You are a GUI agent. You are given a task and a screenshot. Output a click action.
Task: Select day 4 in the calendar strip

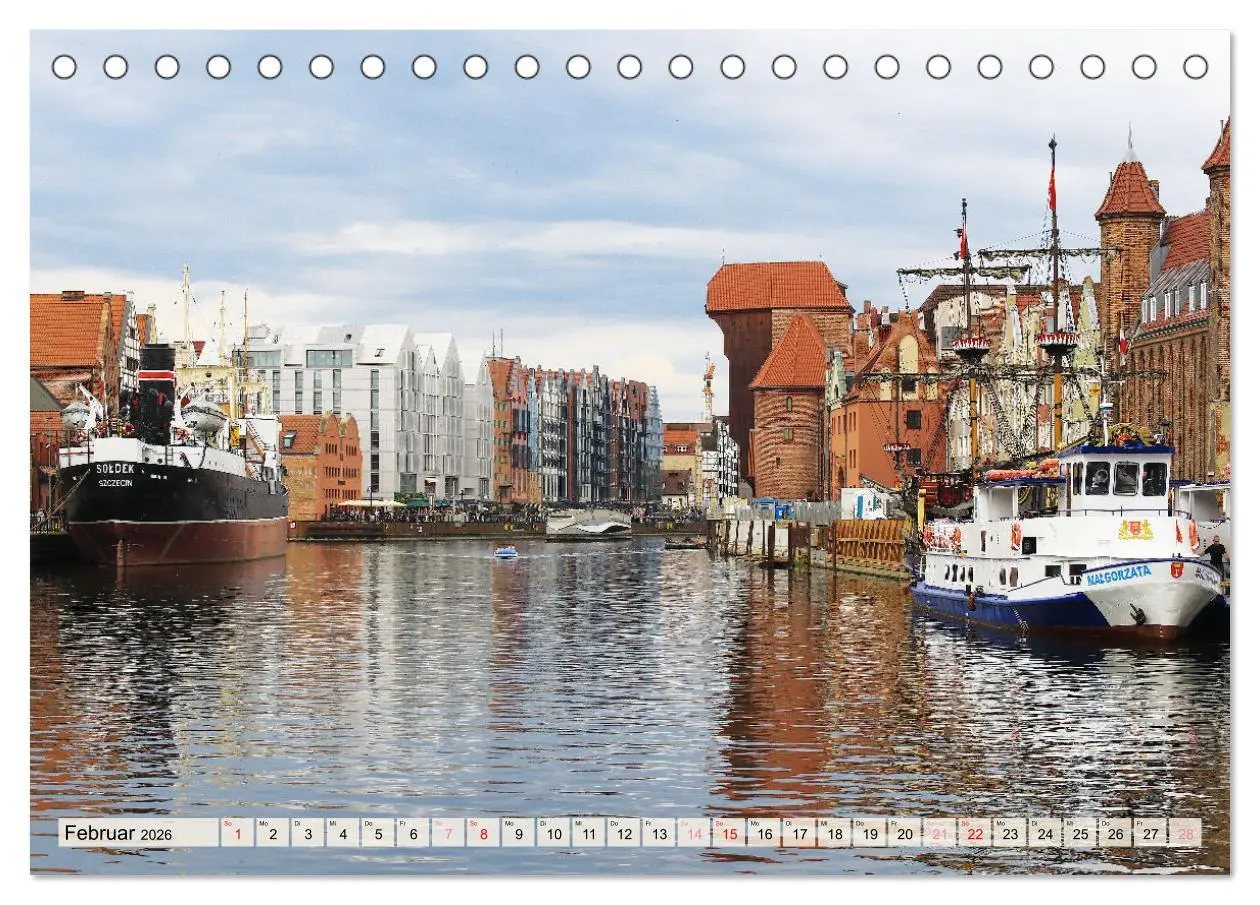[343, 833]
